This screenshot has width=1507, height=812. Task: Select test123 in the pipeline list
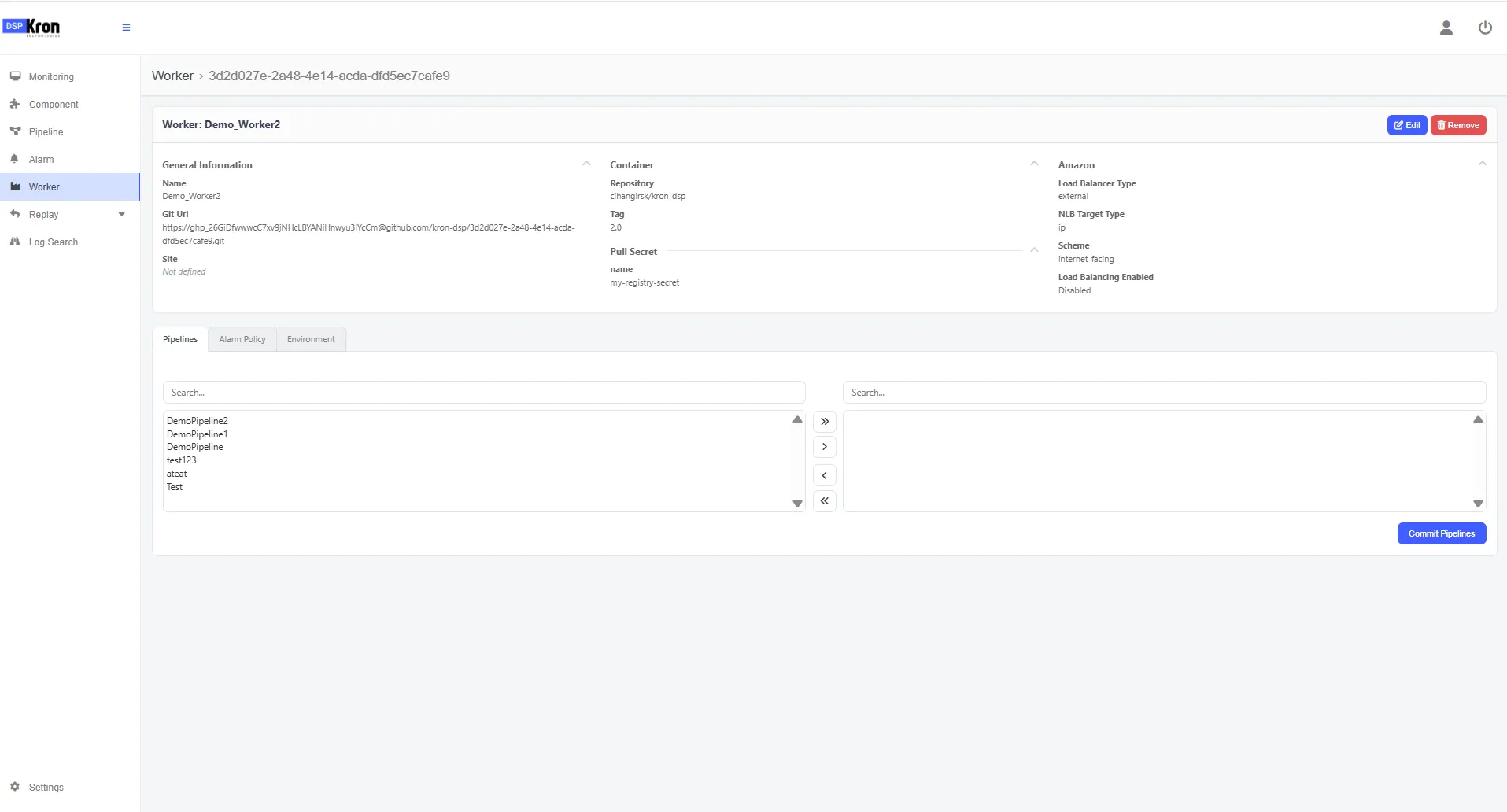click(182, 460)
